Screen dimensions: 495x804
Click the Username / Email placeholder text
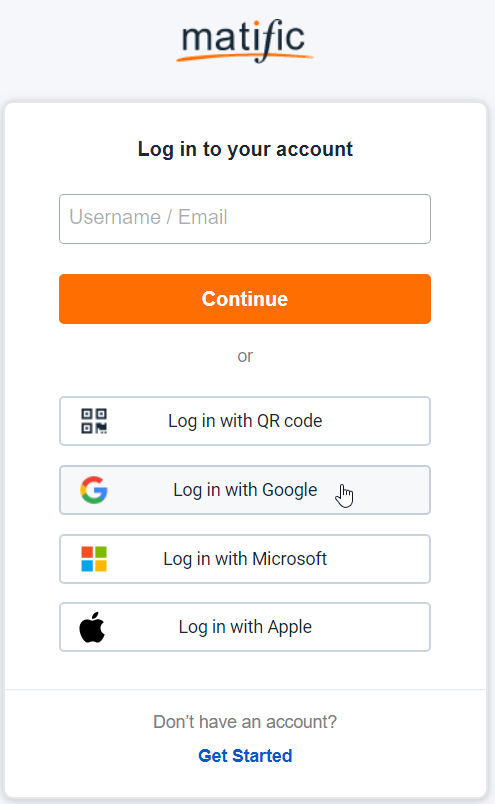148,217
